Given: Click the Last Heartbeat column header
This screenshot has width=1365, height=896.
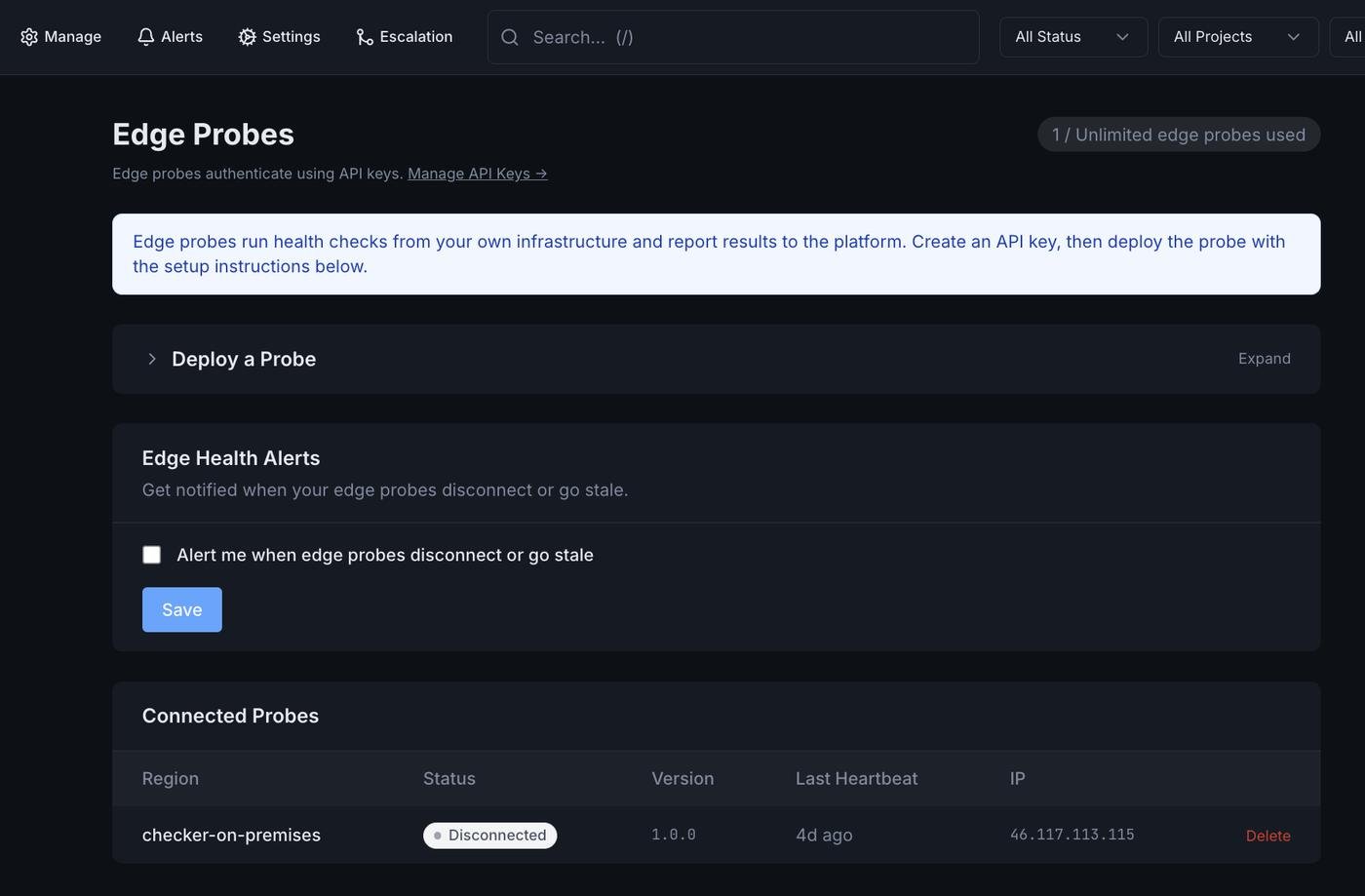Looking at the screenshot, I should (856, 779).
